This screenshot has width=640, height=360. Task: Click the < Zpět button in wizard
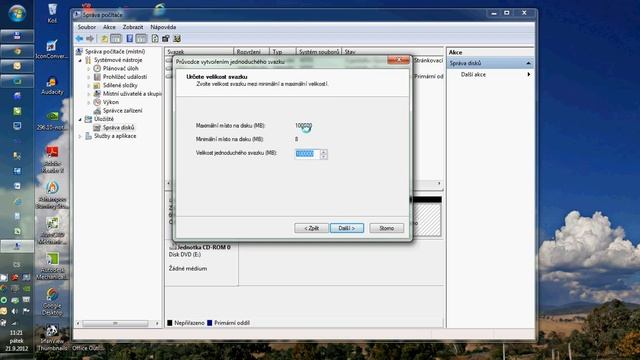point(311,228)
